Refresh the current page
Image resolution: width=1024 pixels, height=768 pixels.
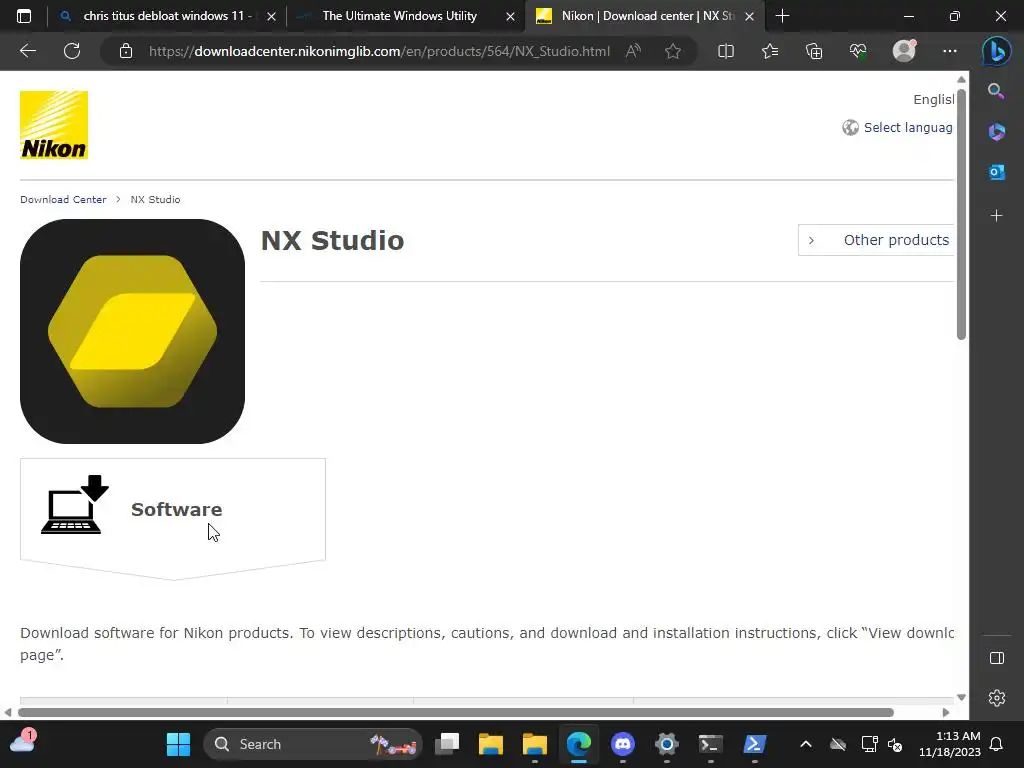point(72,51)
